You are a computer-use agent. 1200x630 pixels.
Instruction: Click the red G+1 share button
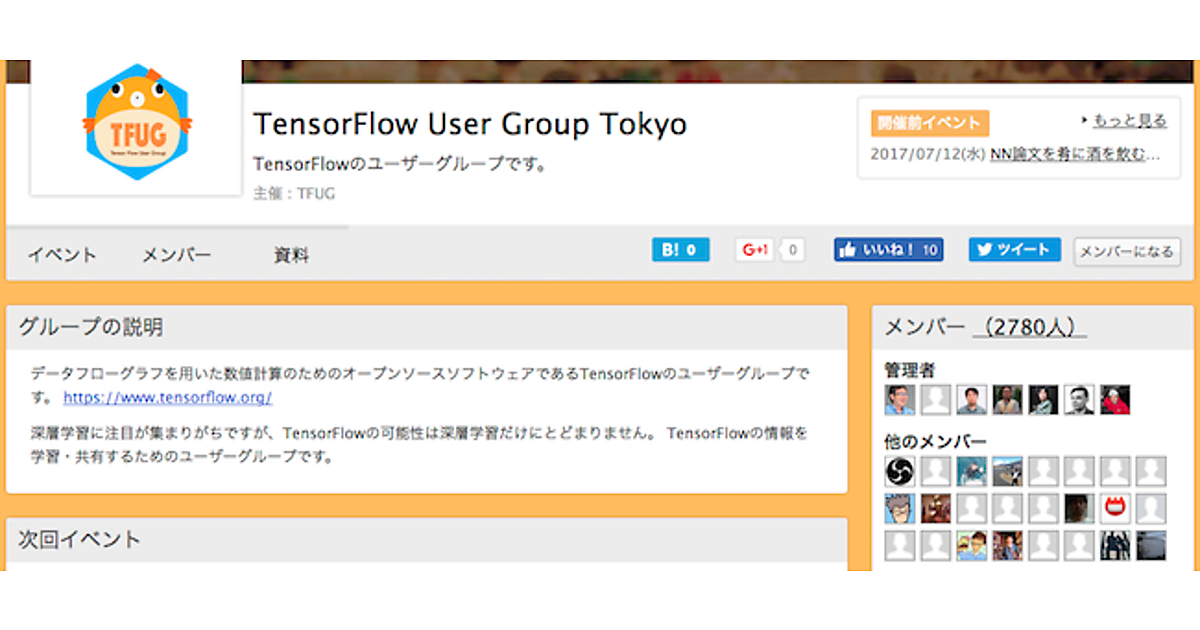[755, 250]
